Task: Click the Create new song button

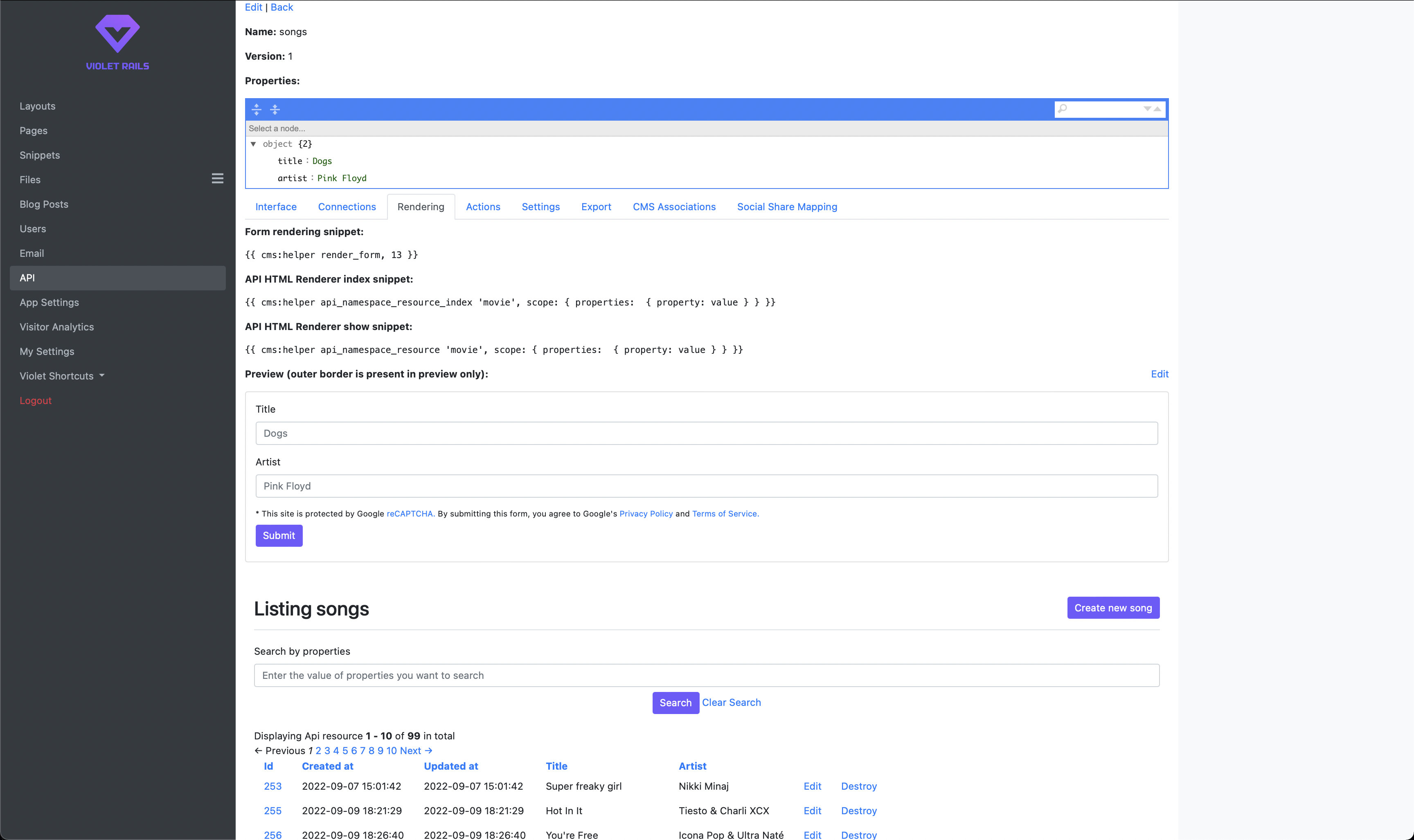Action: point(1113,607)
